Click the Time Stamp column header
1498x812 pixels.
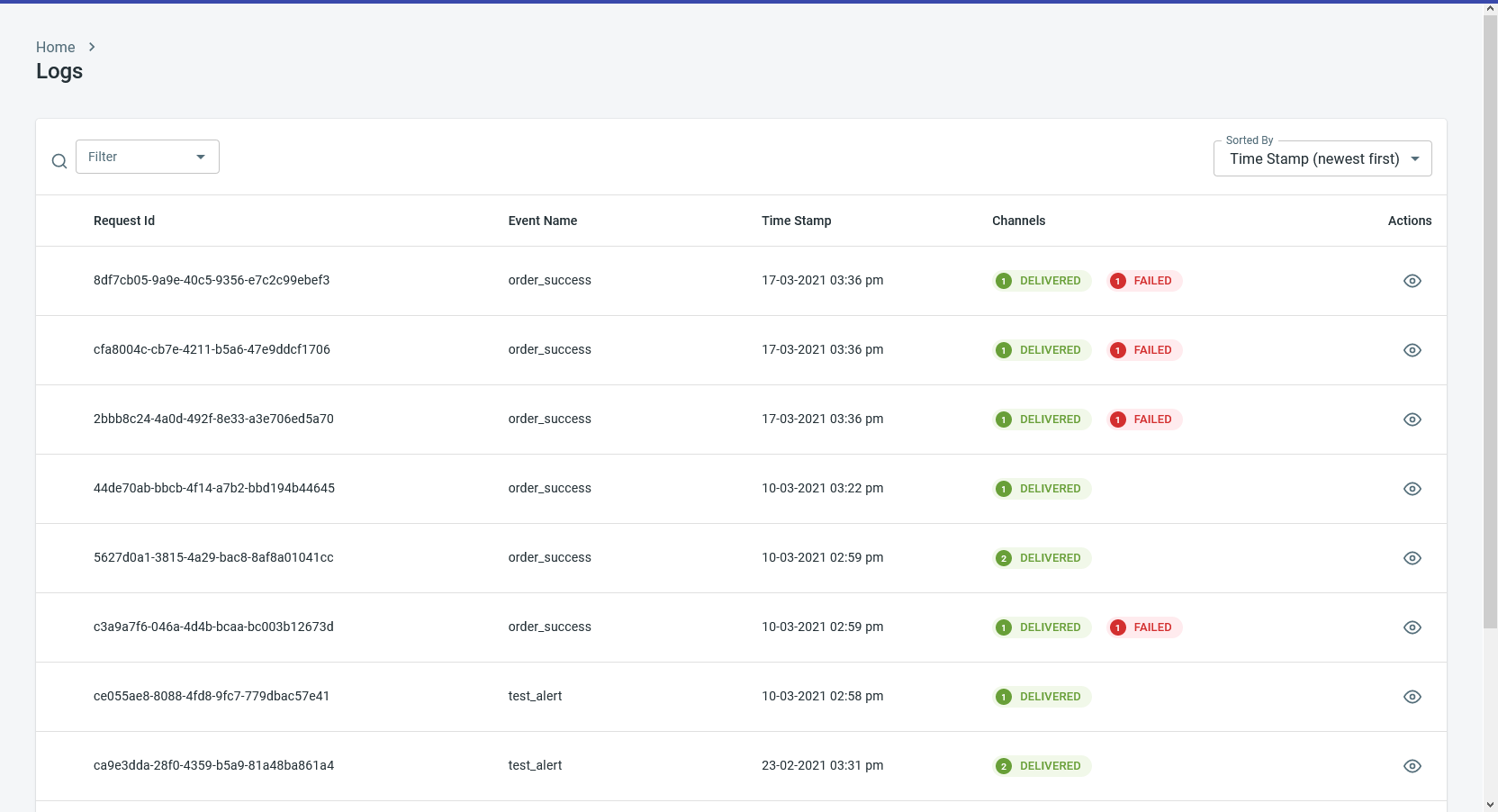click(x=797, y=221)
